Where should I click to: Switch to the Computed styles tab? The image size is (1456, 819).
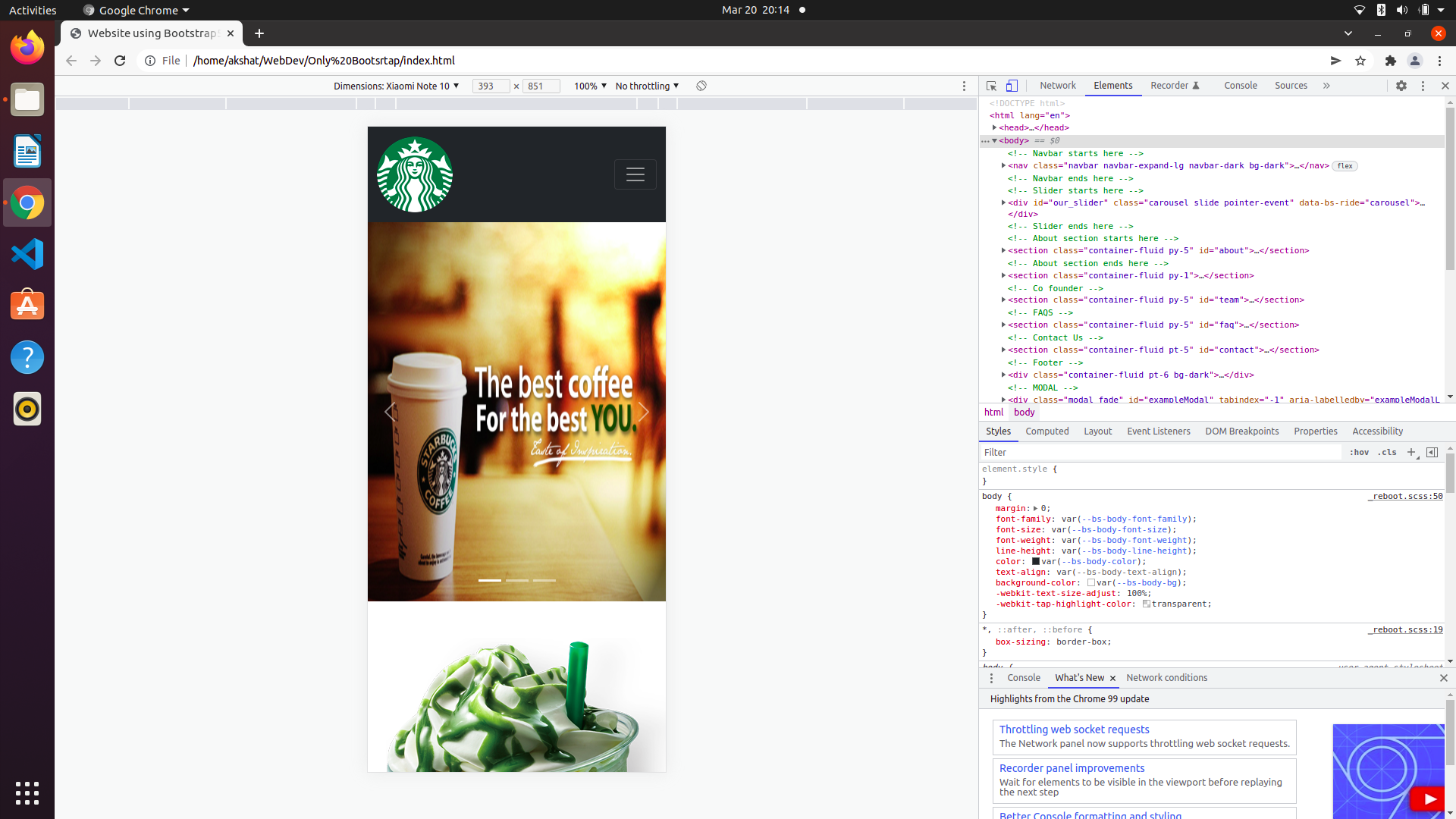pos(1047,431)
